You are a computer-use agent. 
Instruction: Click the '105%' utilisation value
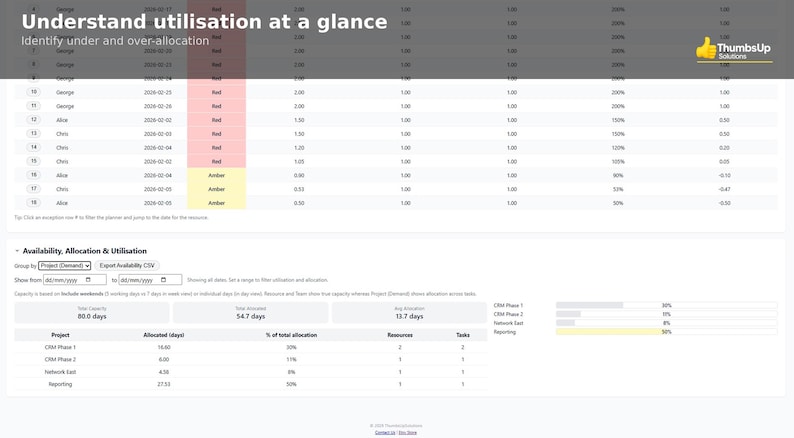tap(618, 162)
